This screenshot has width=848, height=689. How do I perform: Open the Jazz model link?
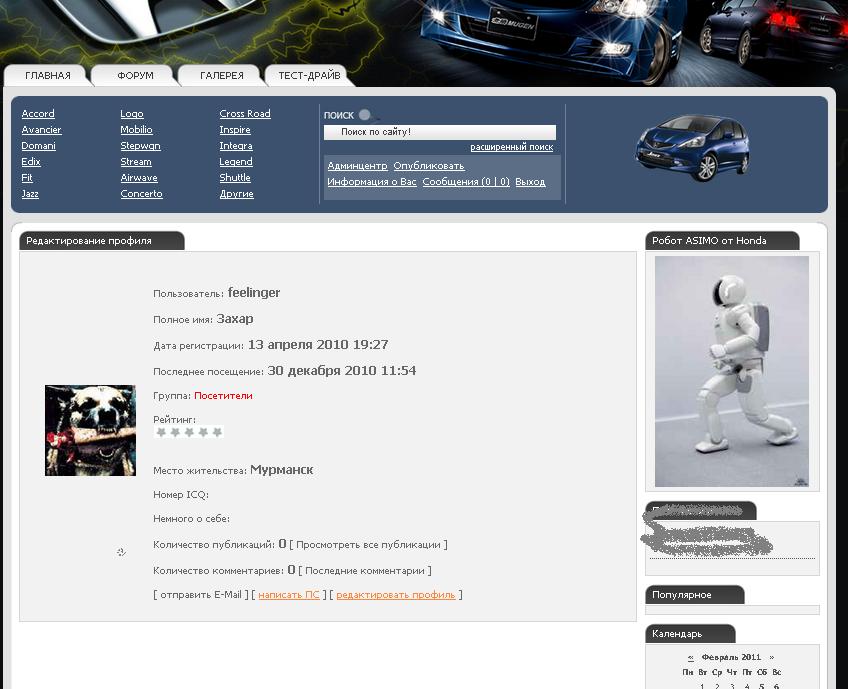30,194
